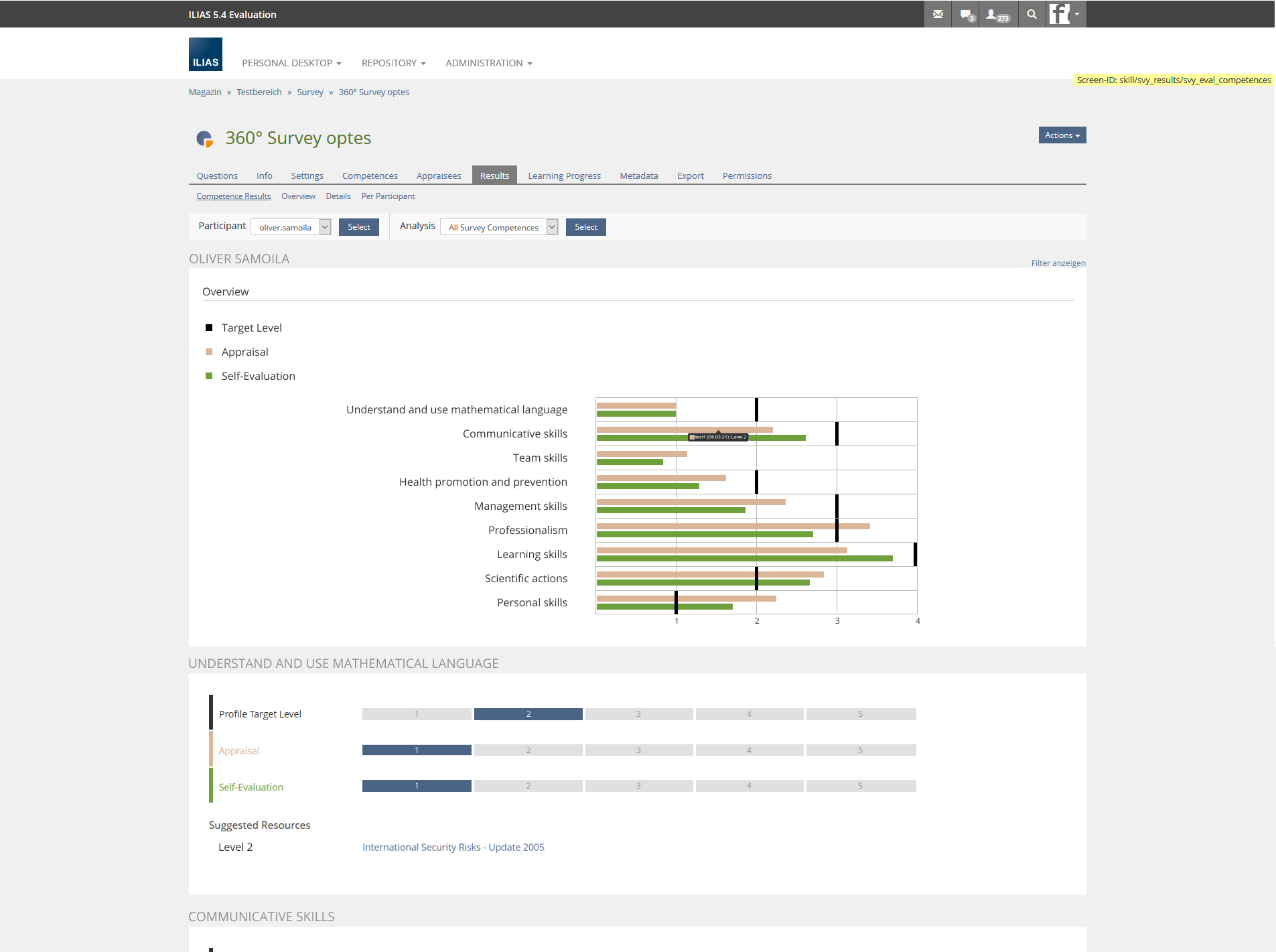Switch to the Learning Progress tab
Viewport: 1276px width, 952px height.
[564, 176]
